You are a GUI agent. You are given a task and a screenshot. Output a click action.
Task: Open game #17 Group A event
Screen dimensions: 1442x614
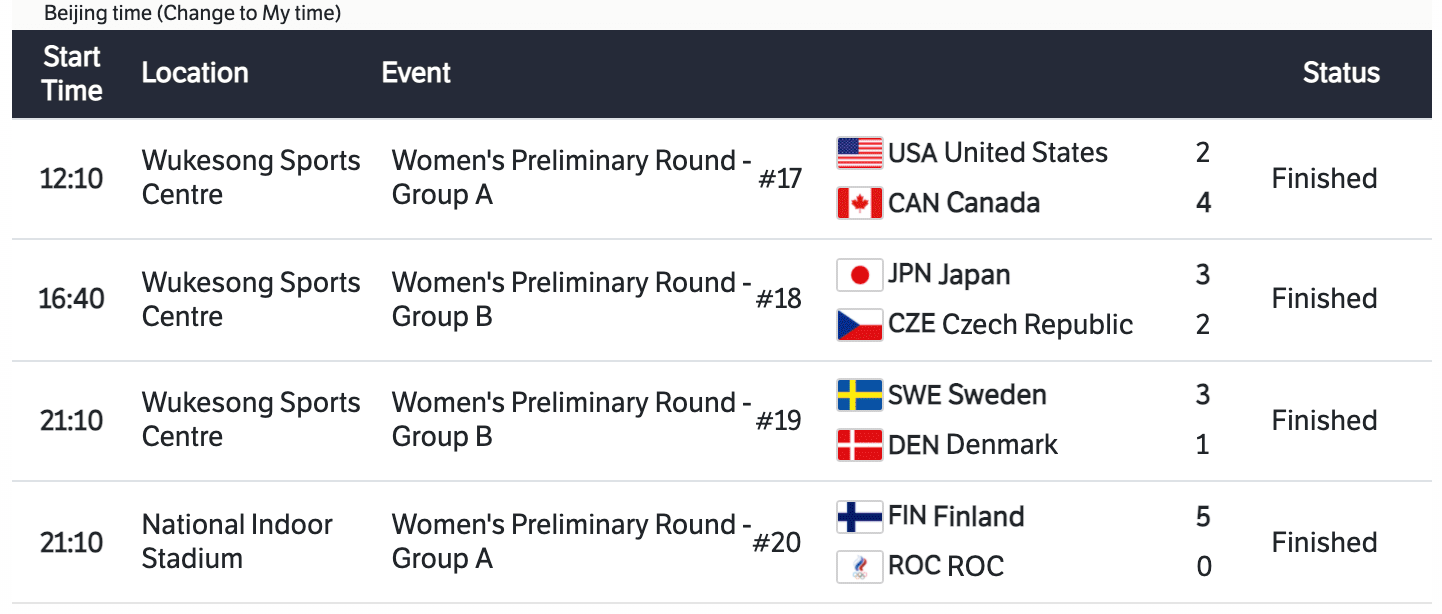coord(570,177)
